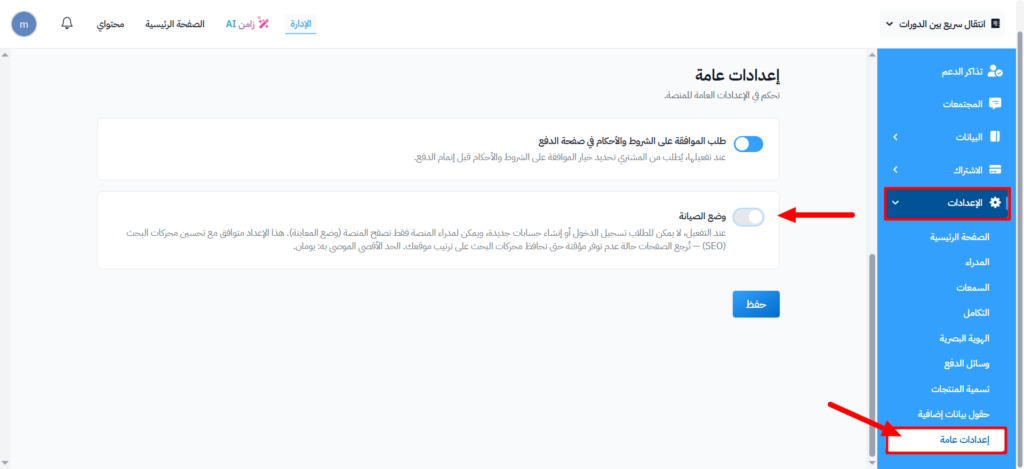Click the communities chat icon in sidebar

pos(994,104)
